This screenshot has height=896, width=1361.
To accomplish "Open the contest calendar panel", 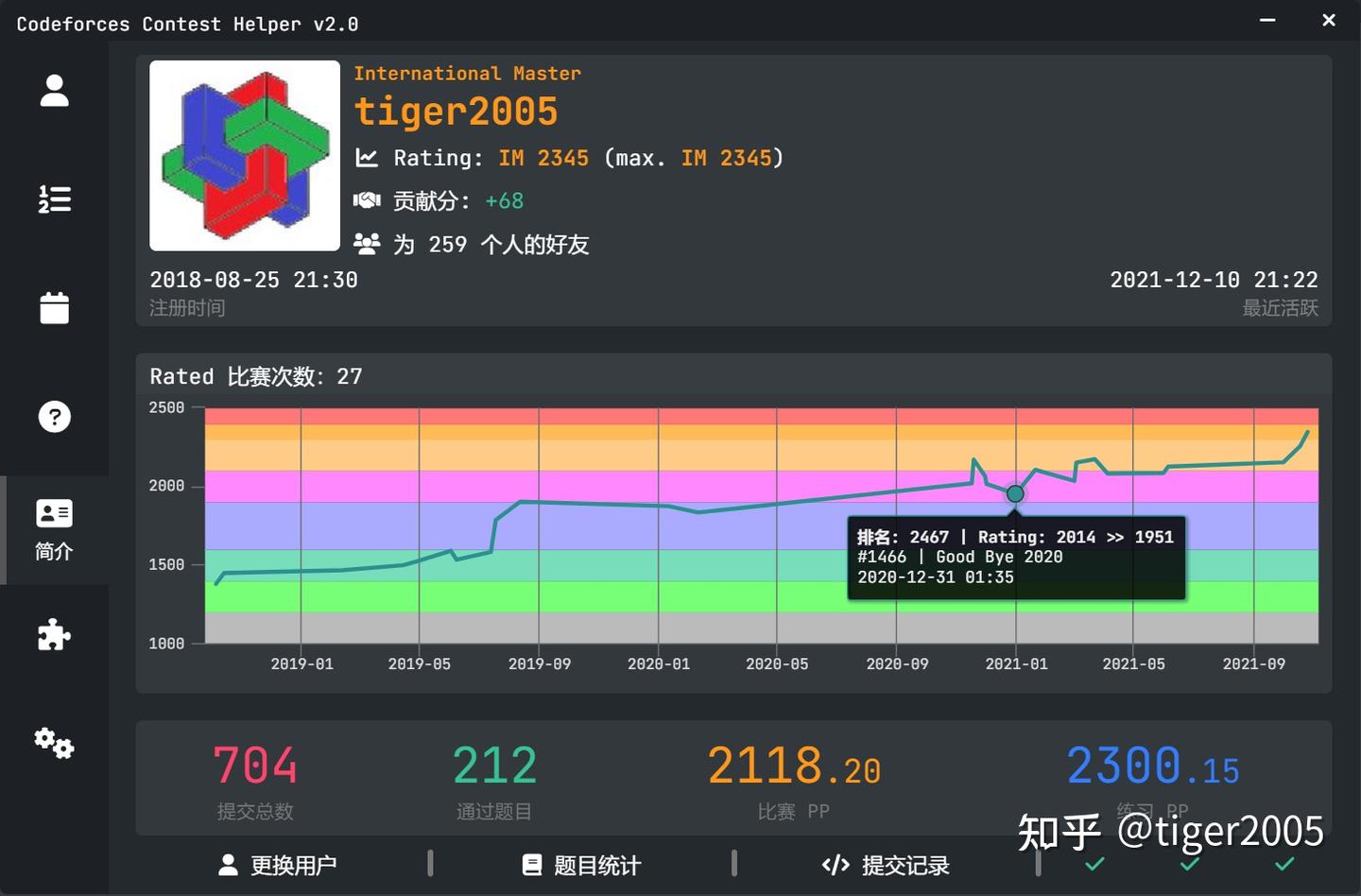I will tap(54, 307).
